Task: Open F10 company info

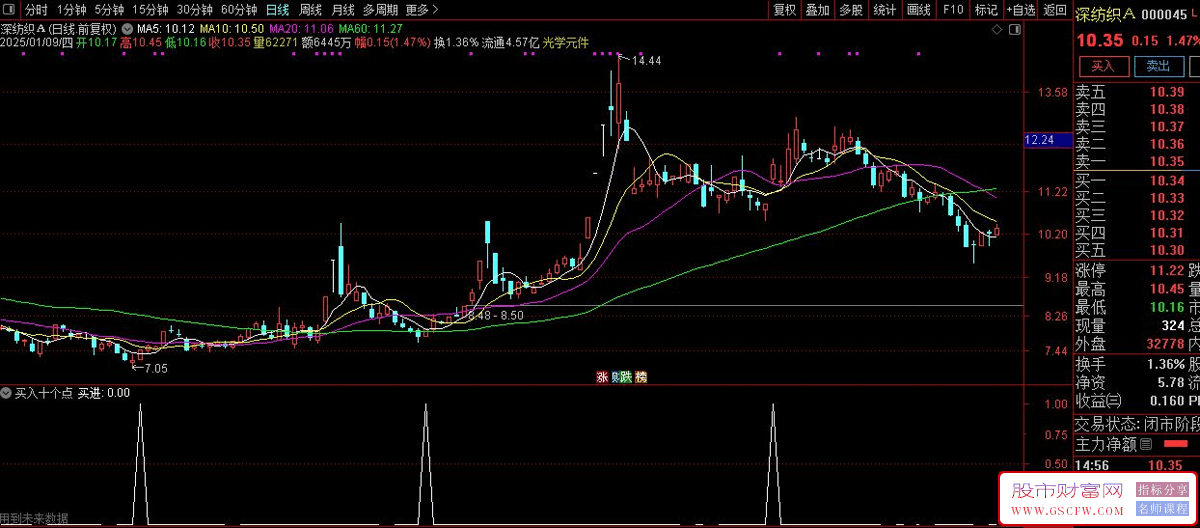Action: (952, 10)
